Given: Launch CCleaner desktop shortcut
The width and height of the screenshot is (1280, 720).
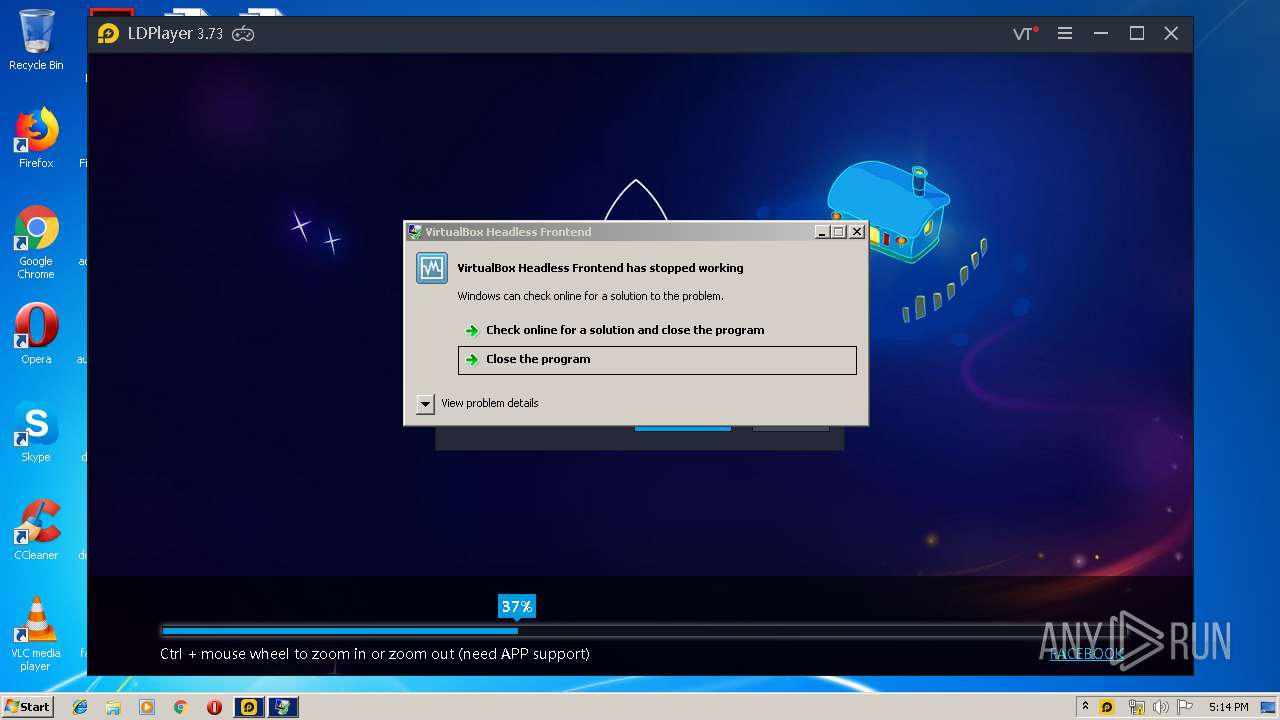Looking at the screenshot, I should coord(36,530).
